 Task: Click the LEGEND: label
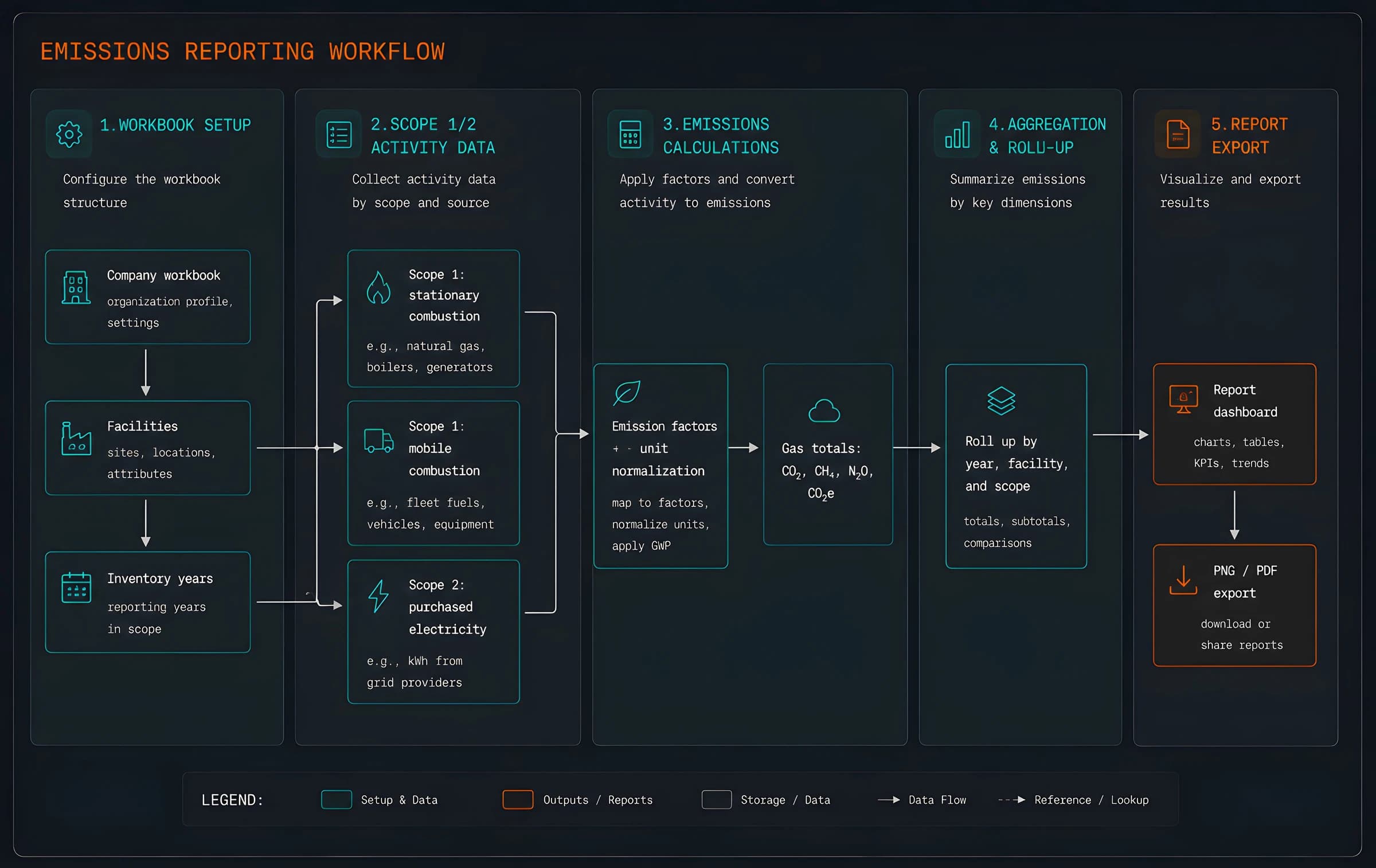[232, 800]
